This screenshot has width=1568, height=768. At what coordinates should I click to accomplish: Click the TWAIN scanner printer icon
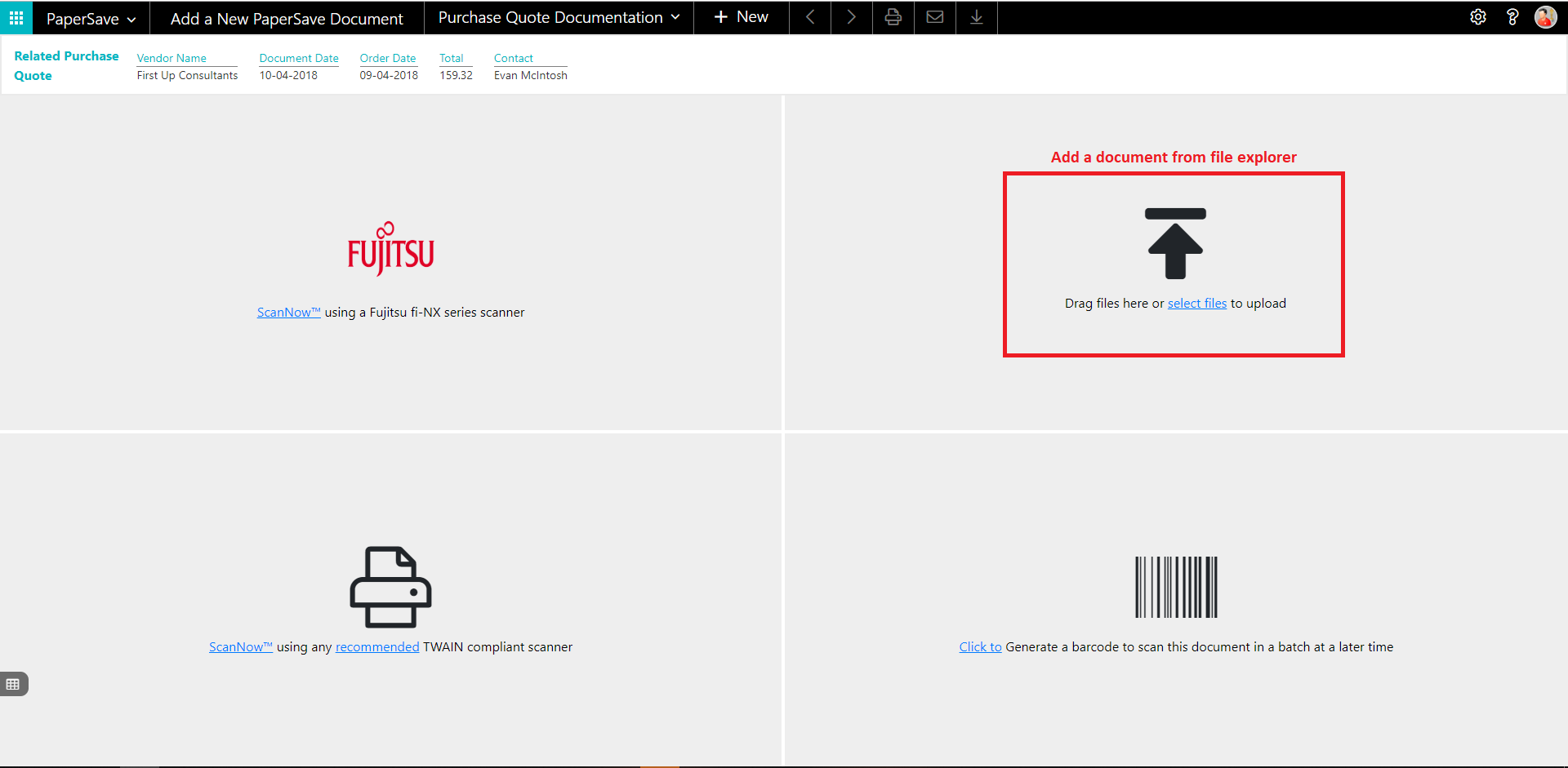click(x=390, y=587)
